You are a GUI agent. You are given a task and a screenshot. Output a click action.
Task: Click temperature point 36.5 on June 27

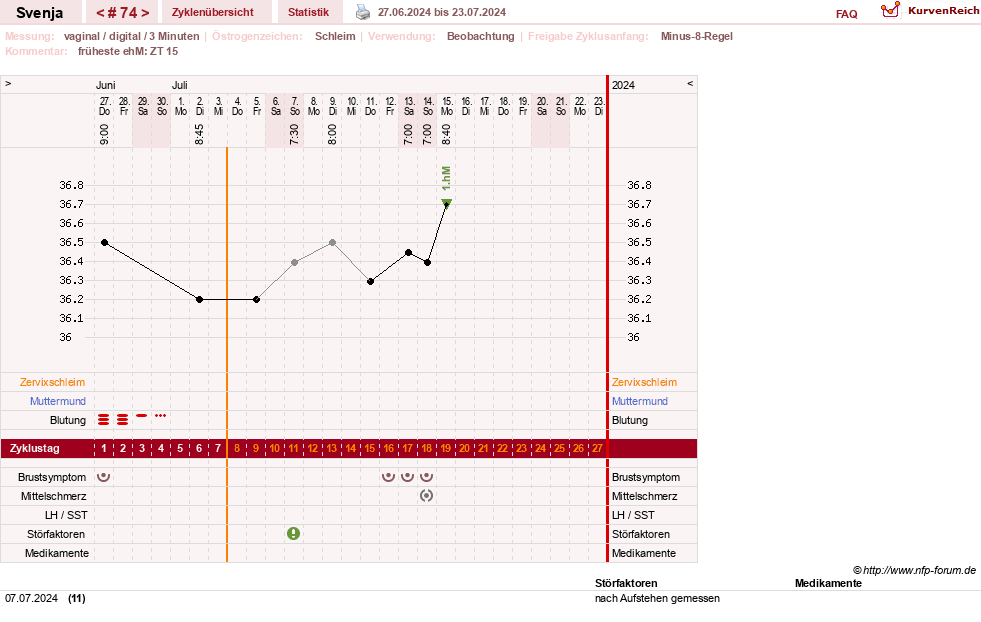pos(104,243)
